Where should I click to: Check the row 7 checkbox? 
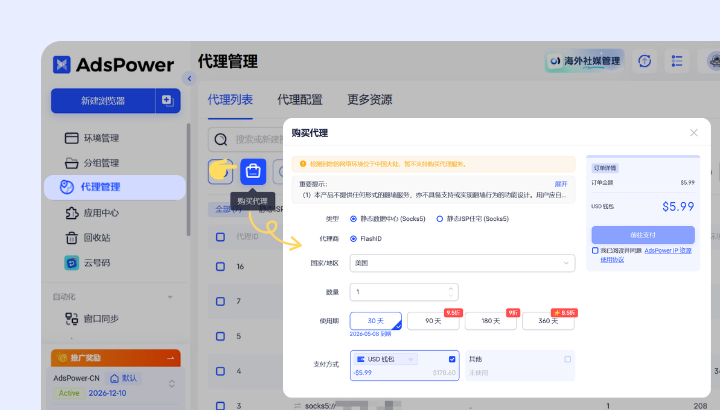(220, 301)
